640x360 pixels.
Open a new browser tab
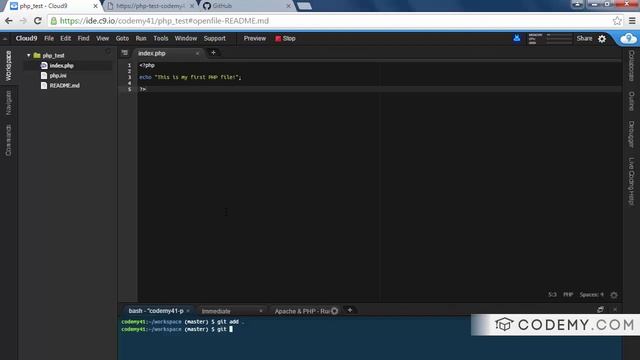click(304, 6)
